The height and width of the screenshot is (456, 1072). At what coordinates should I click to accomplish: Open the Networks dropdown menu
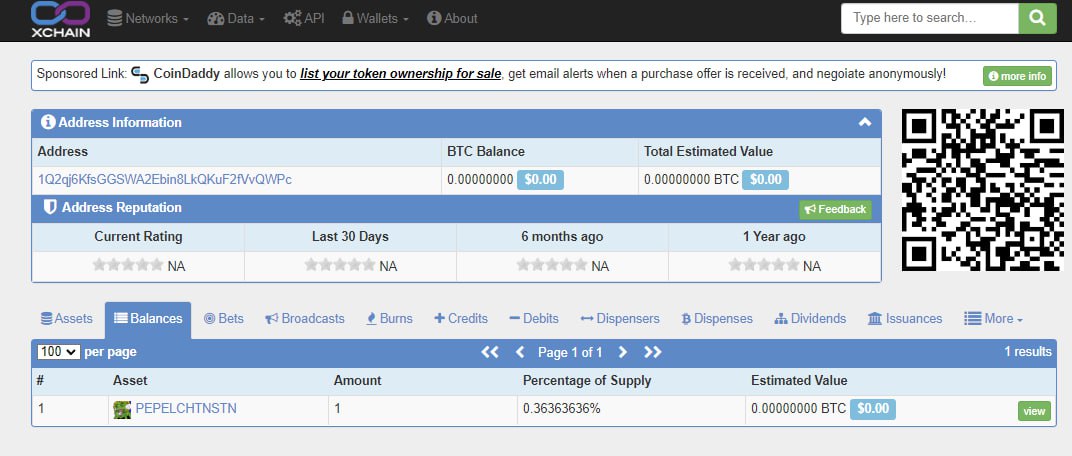click(x=148, y=18)
